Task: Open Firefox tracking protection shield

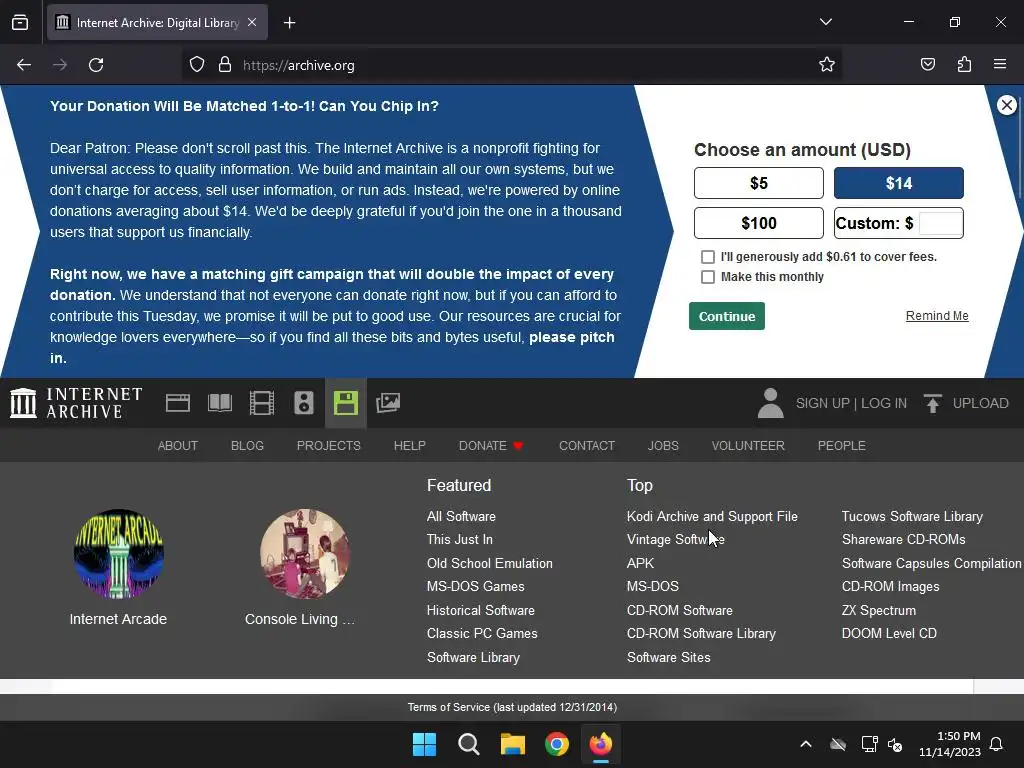Action: pyautogui.click(x=197, y=65)
